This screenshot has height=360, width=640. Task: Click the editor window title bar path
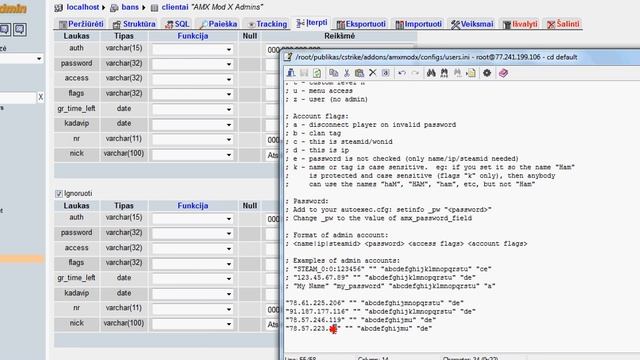click(x=436, y=57)
